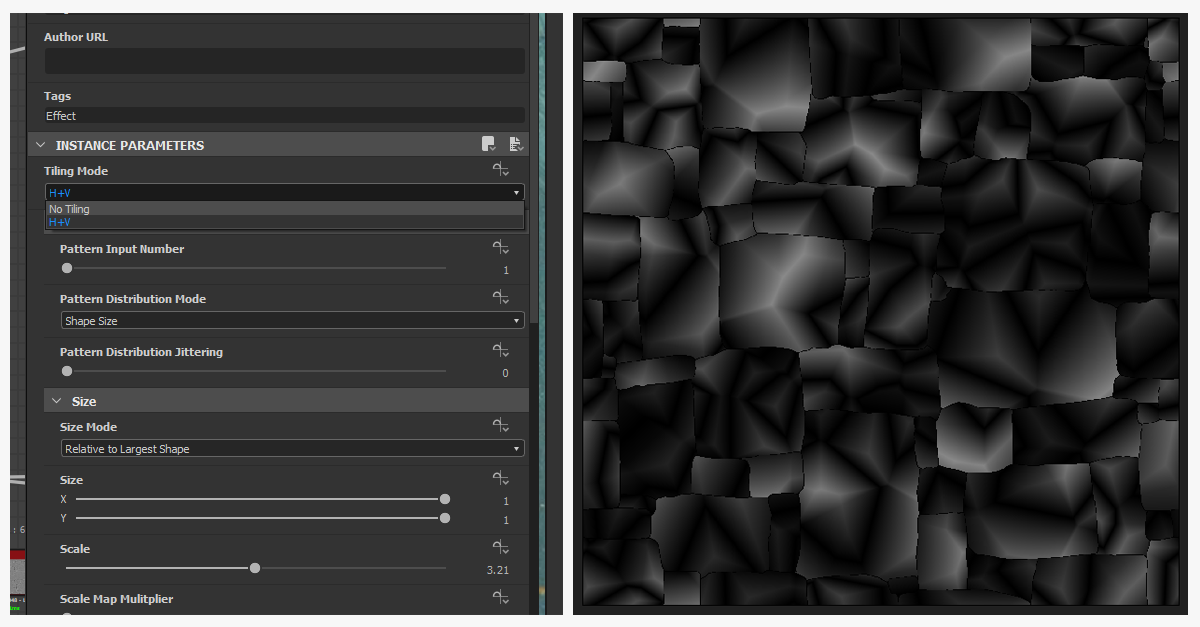The width and height of the screenshot is (1200, 627).
Task: Click the Scale value 3.21
Action: click(x=498, y=570)
